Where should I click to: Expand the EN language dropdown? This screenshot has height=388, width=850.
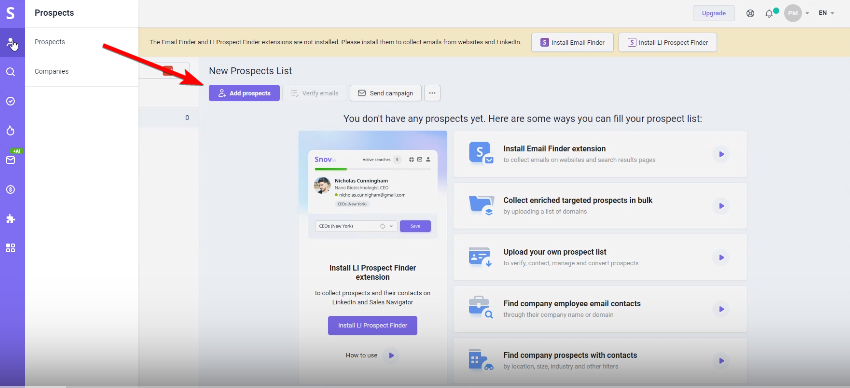click(x=826, y=13)
